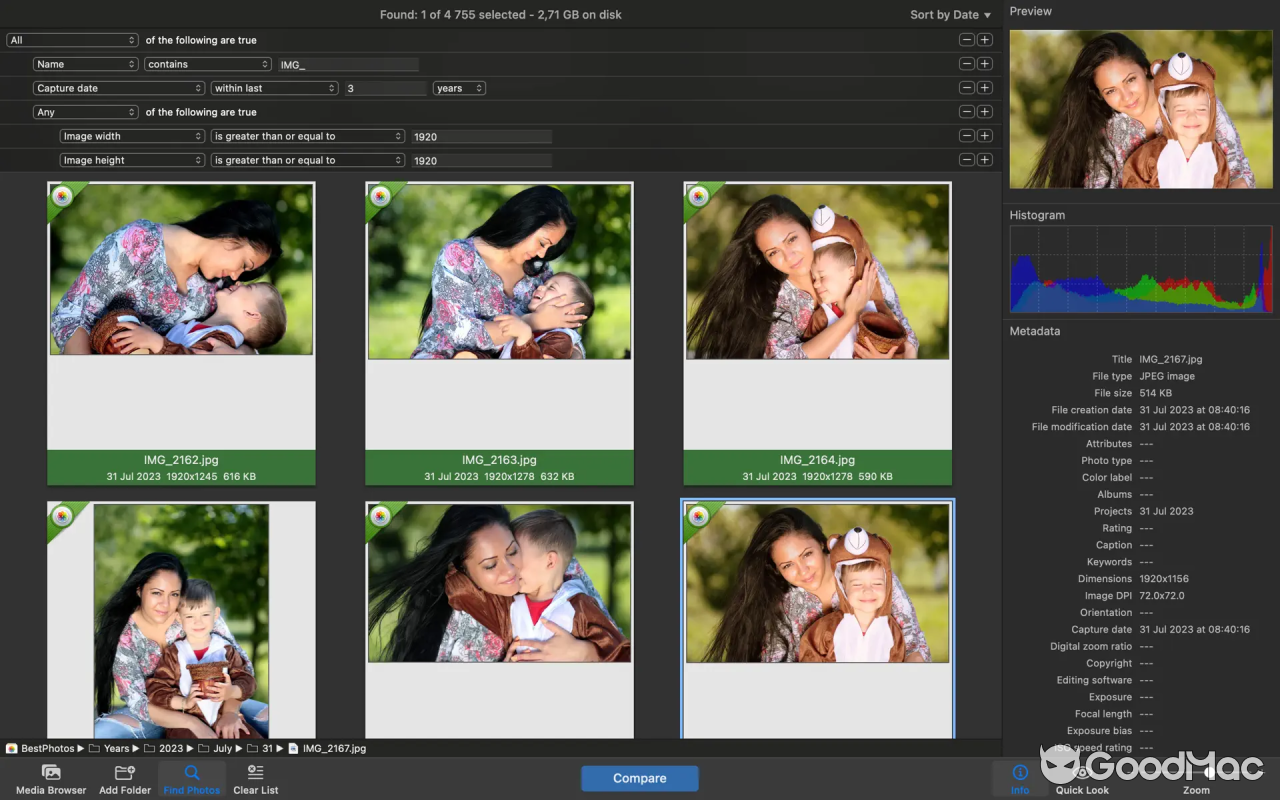Remove the Image height filter rule
Screen dimensions: 1280x800
click(x=966, y=159)
